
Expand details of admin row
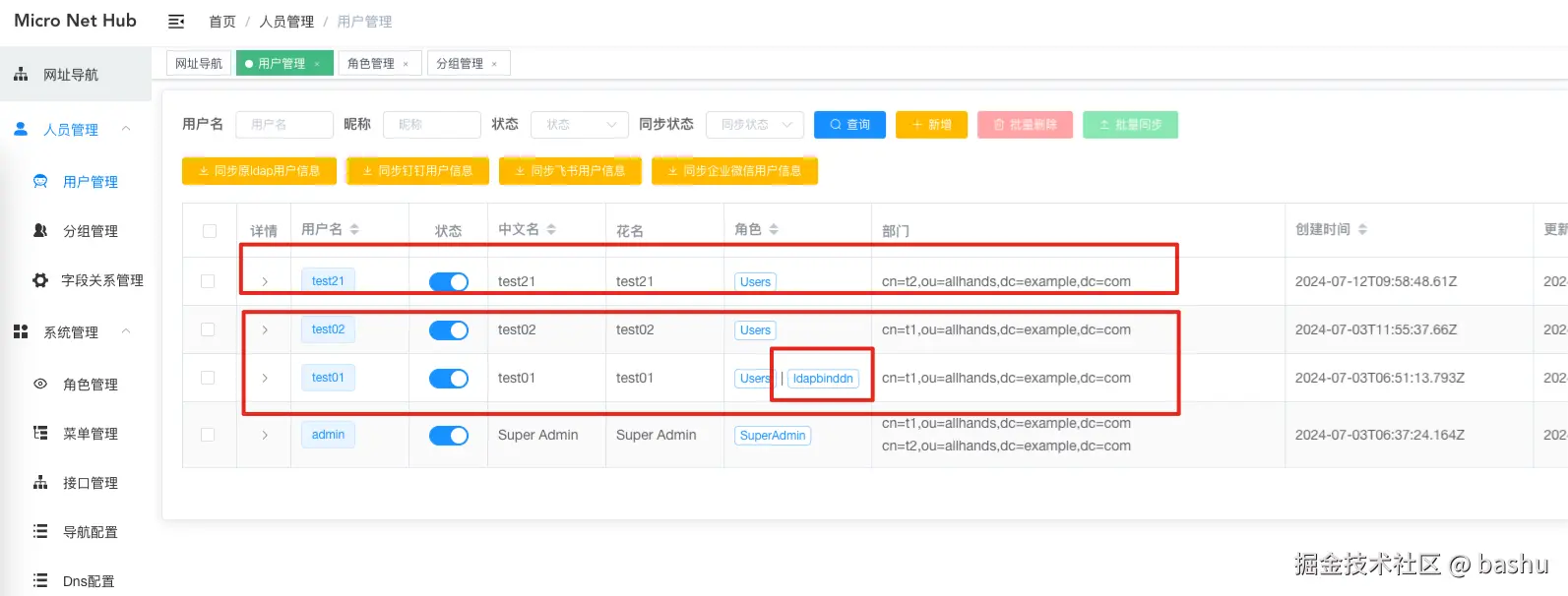click(265, 435)
